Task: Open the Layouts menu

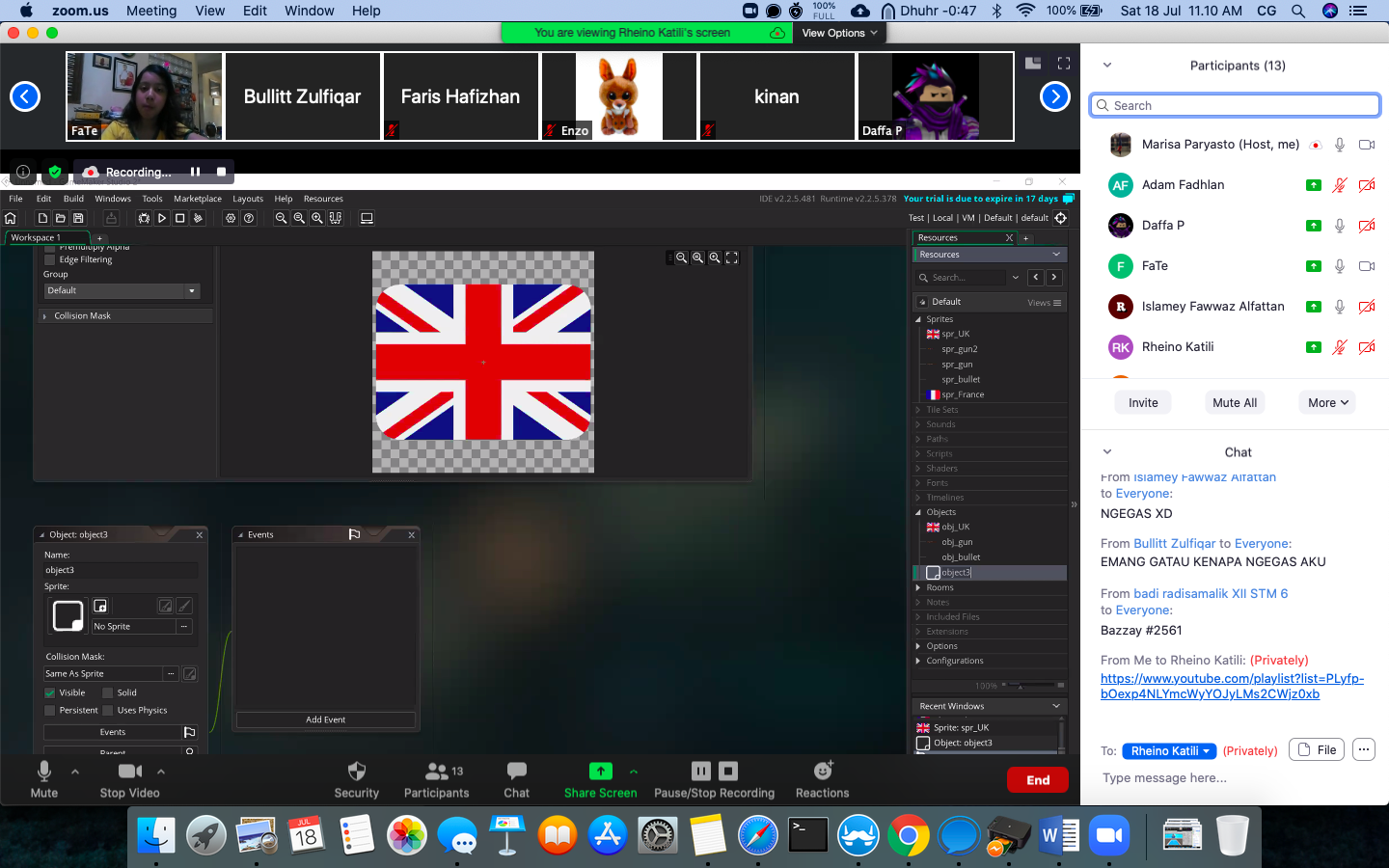Action: (248, 199)
